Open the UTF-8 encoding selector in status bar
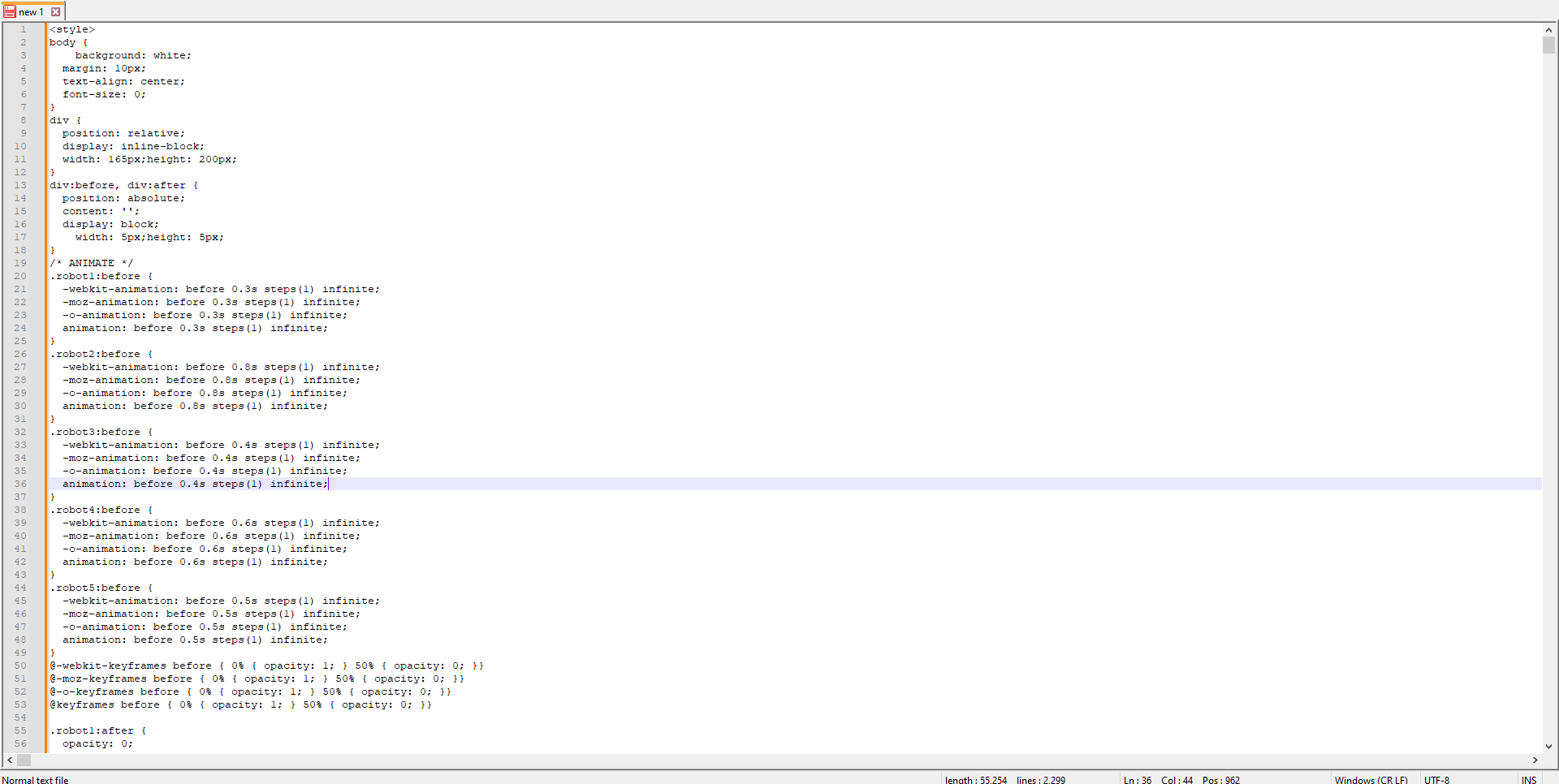Image resolution: width=1559 pixels, height=784 pixels. pos(1436,779)
